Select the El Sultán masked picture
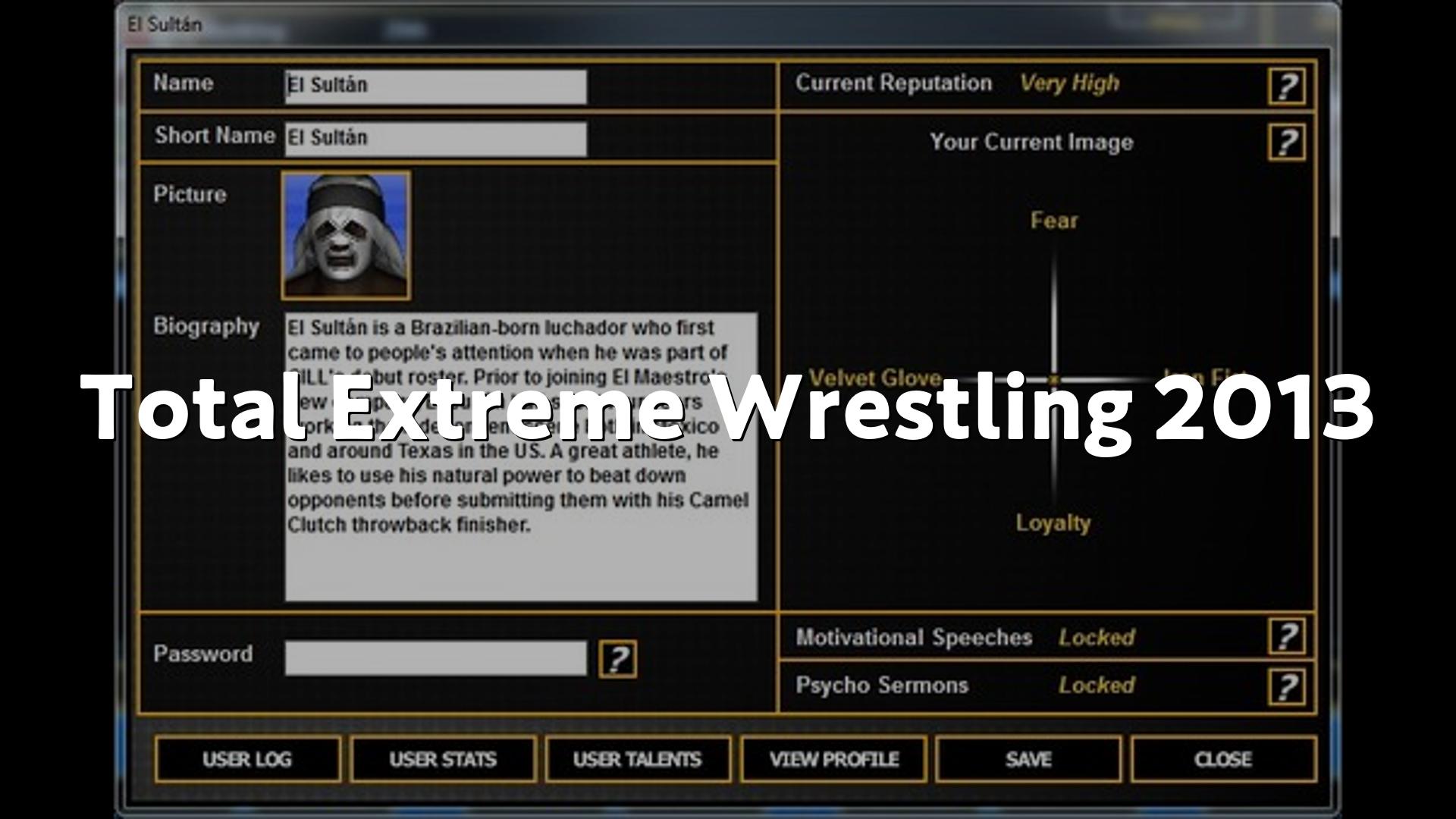Viewport: 1456px width, 819px height. coord(346,235)
